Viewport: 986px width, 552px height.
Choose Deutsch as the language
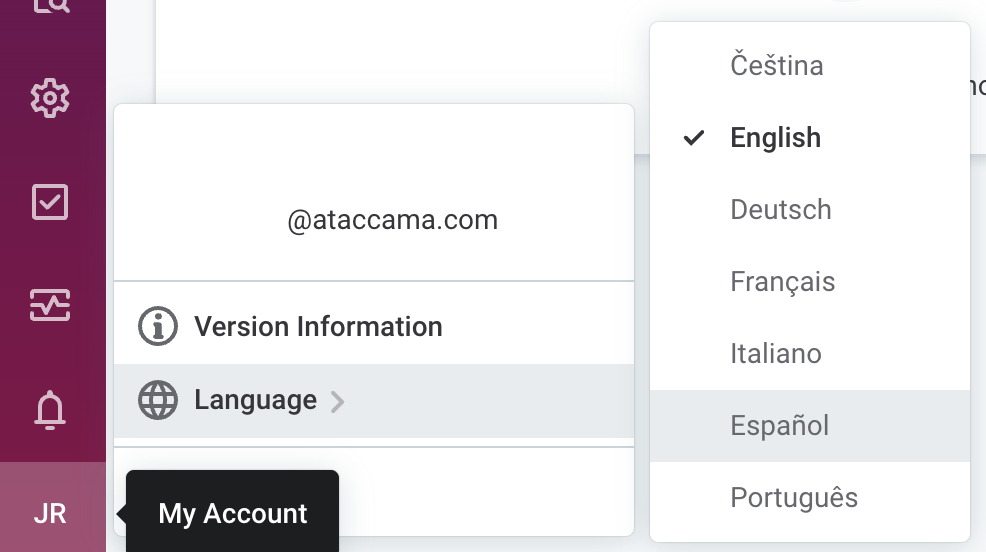pyautogui.click(x=781, y=210)
